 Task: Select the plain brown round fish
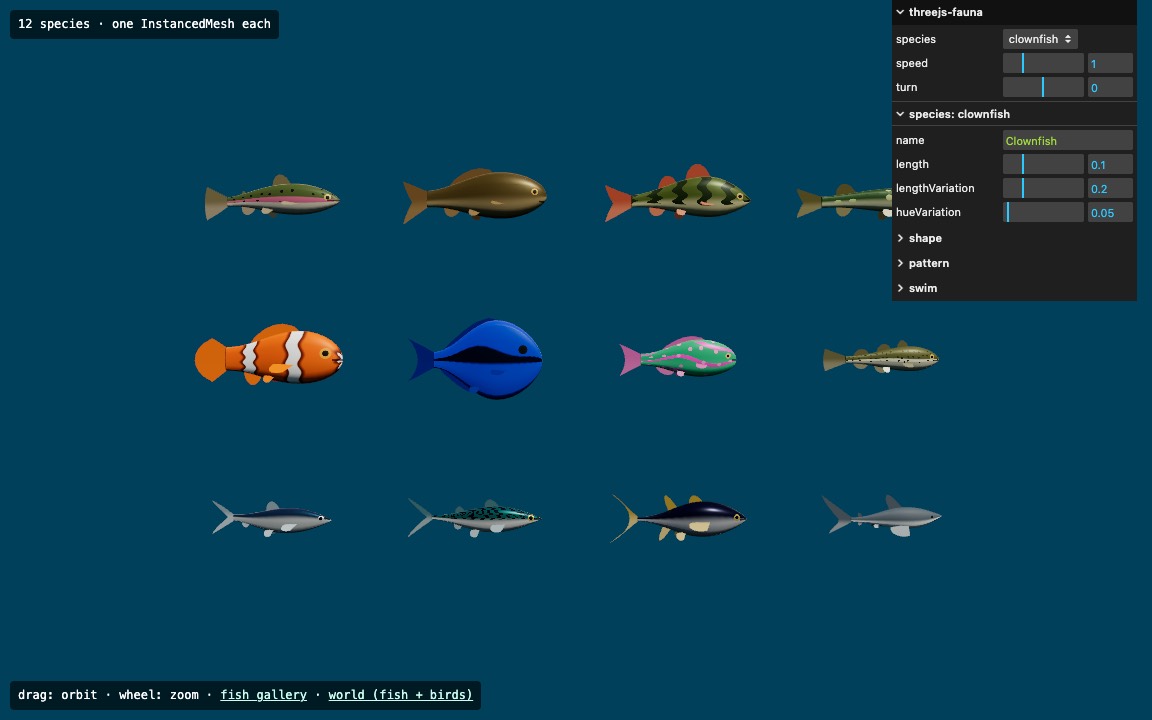tap(475, 195)
